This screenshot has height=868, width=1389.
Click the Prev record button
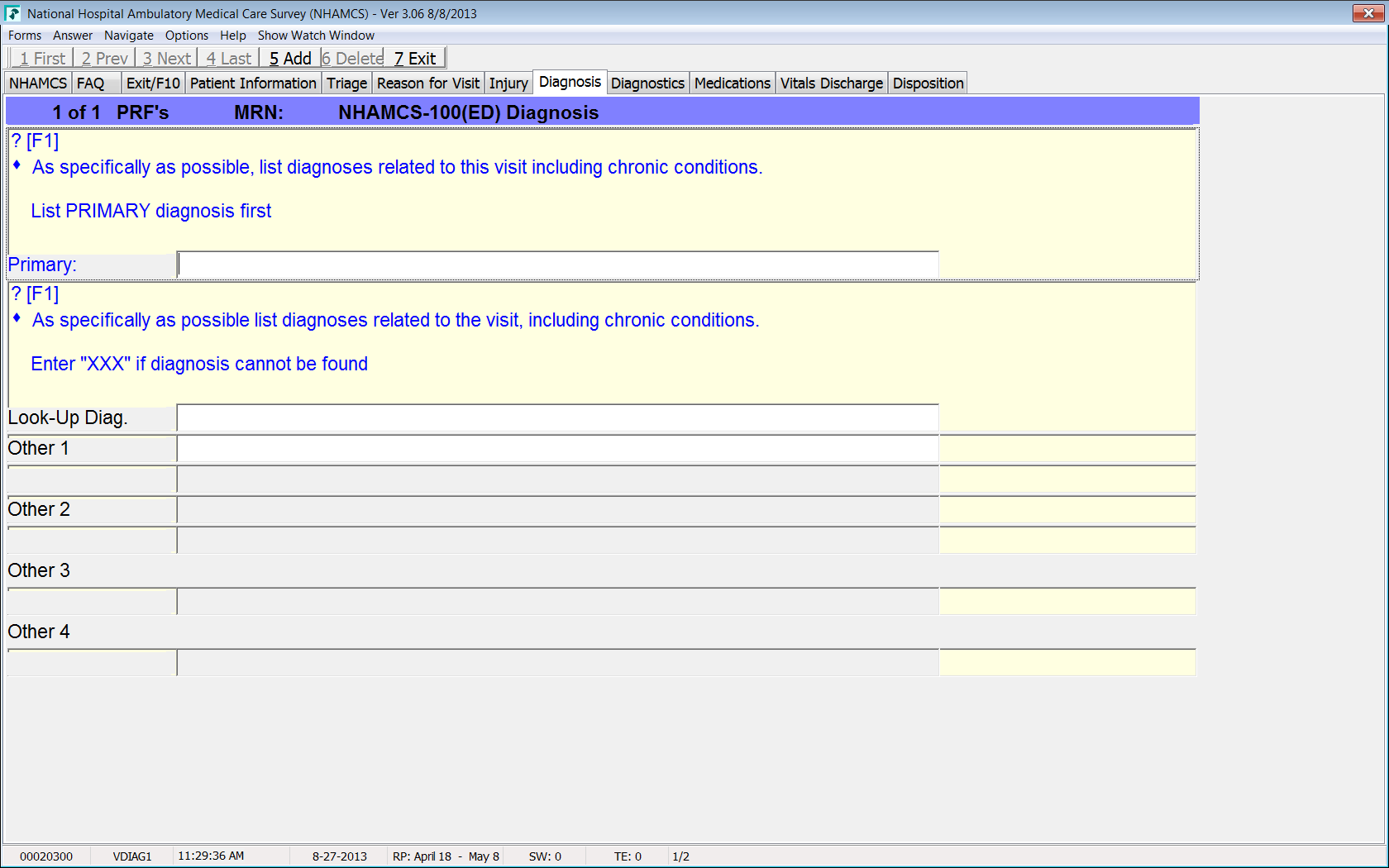click(x=104, y=58)
